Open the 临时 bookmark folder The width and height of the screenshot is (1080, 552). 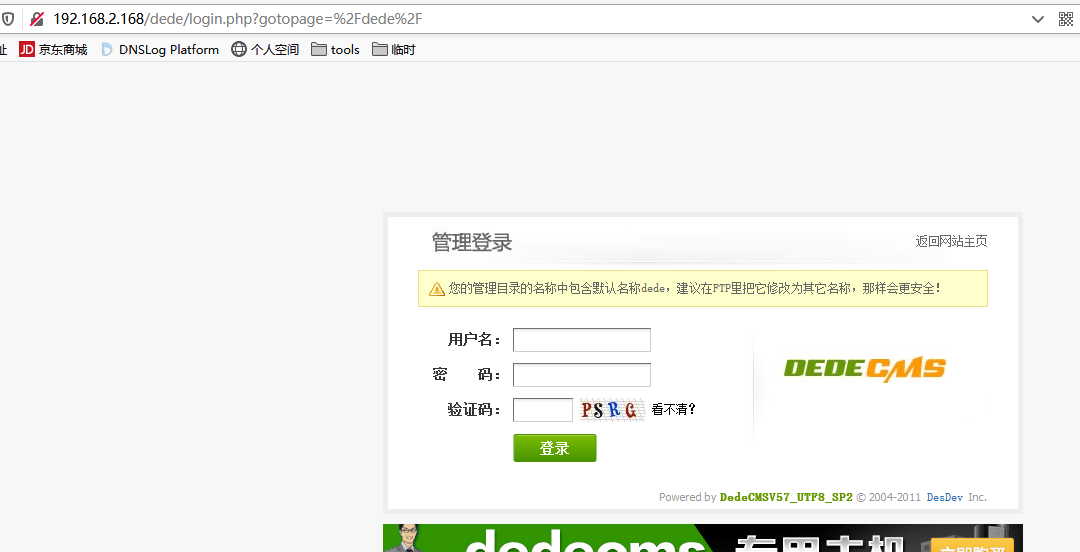point(394,50)
